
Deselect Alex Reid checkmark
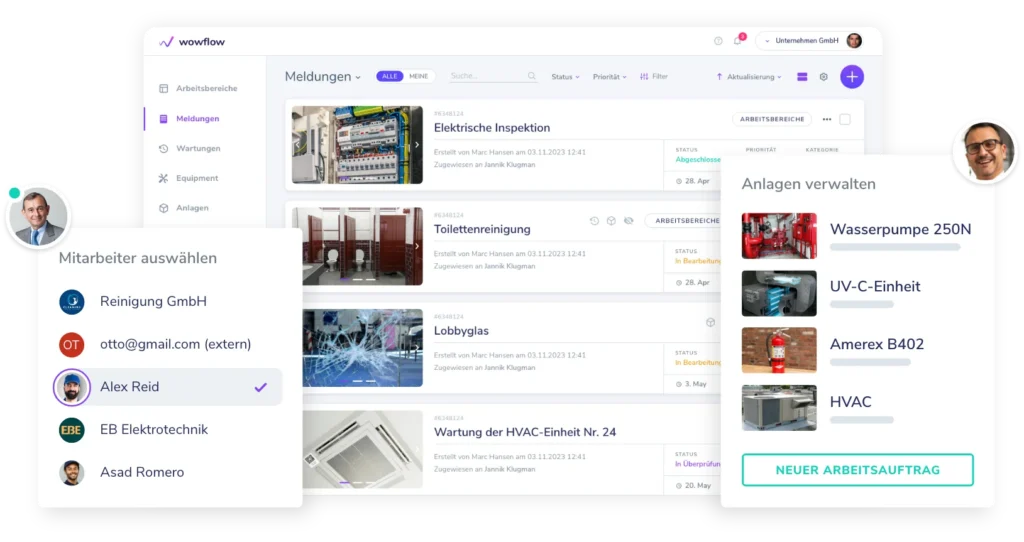[x=261, y=387]
